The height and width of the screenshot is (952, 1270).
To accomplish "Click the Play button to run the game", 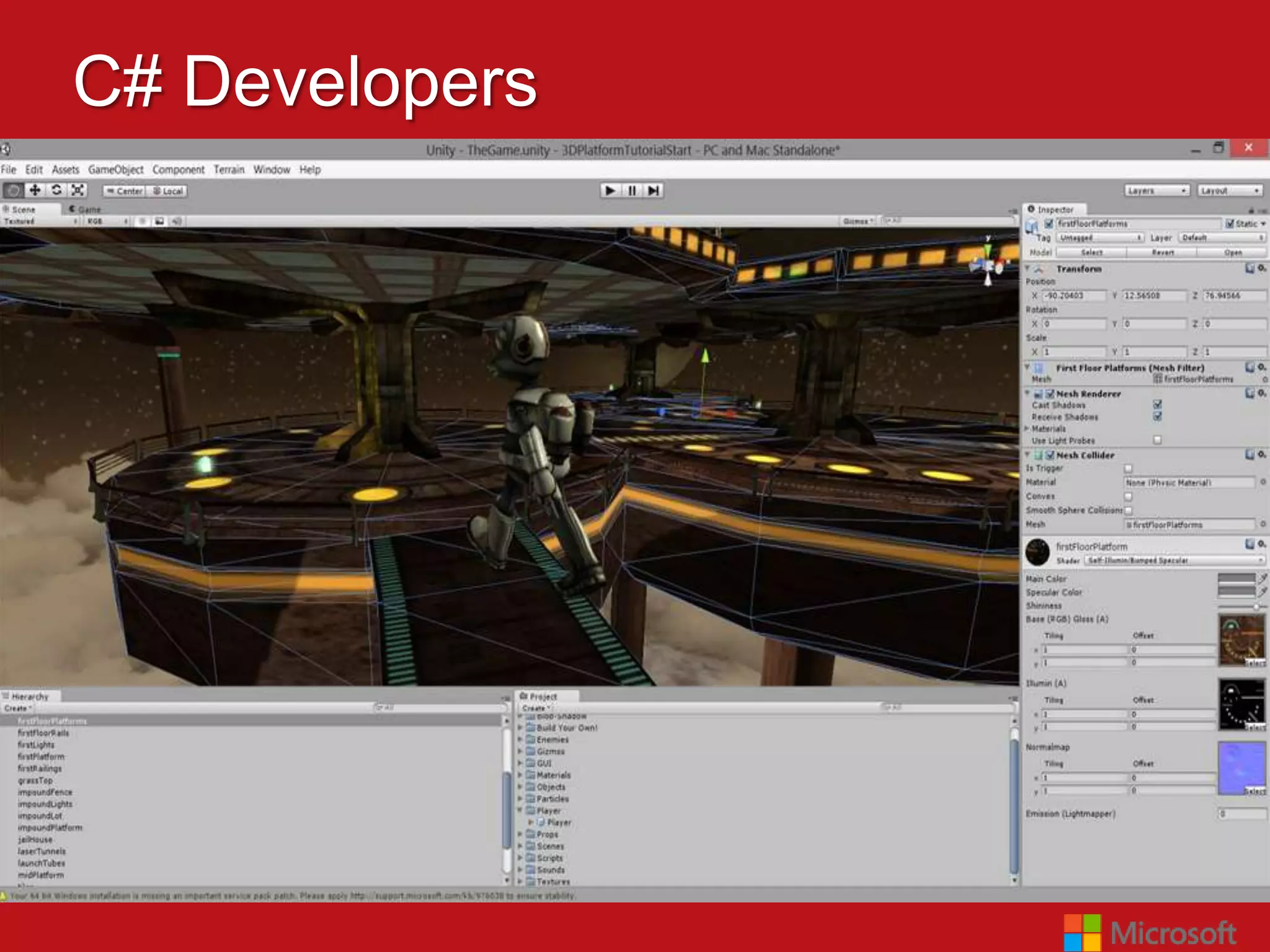I will (610, 190).
